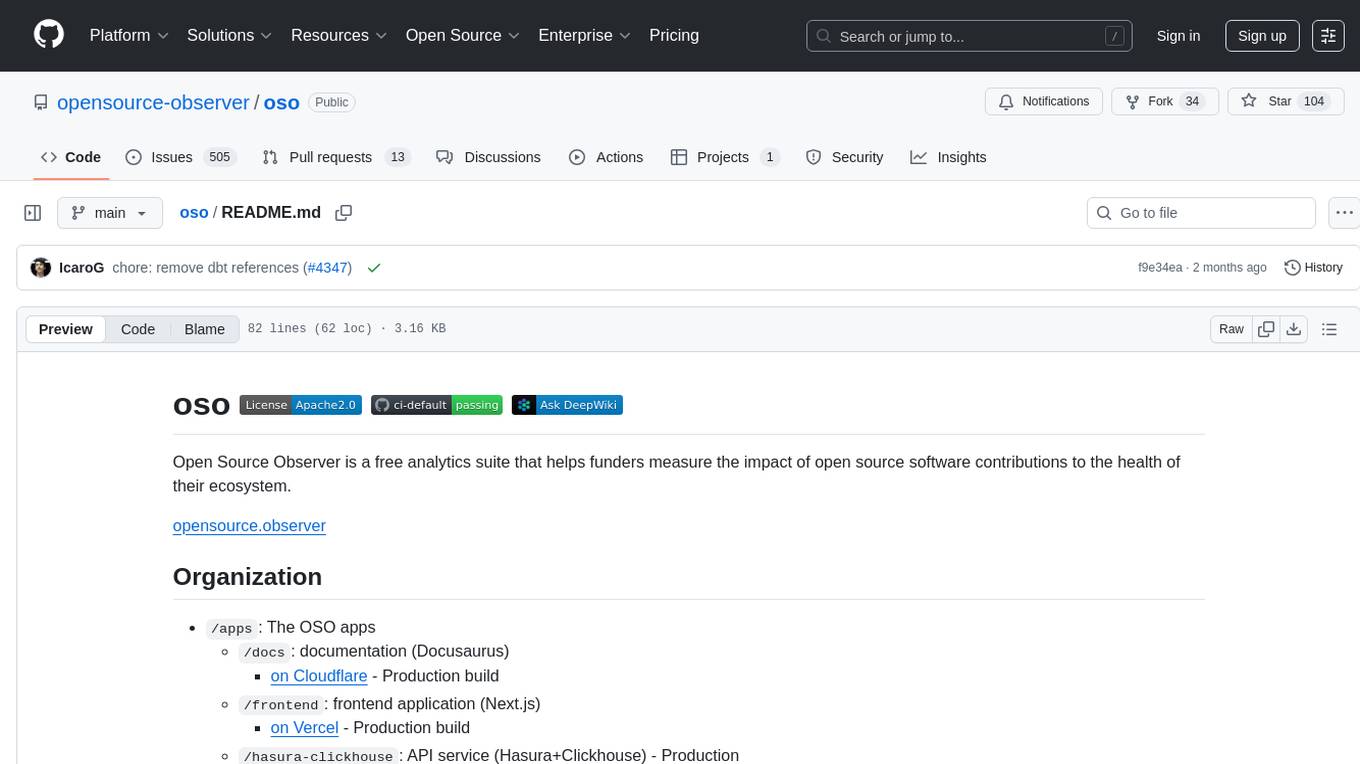Show commit check status checkmark

coord(374,268)
